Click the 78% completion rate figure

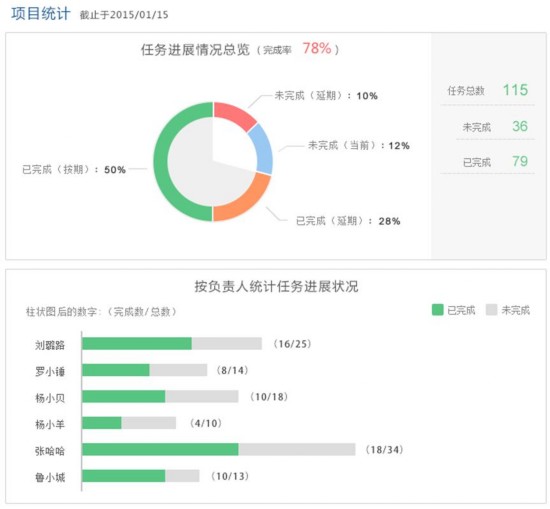tap(317, 48)
